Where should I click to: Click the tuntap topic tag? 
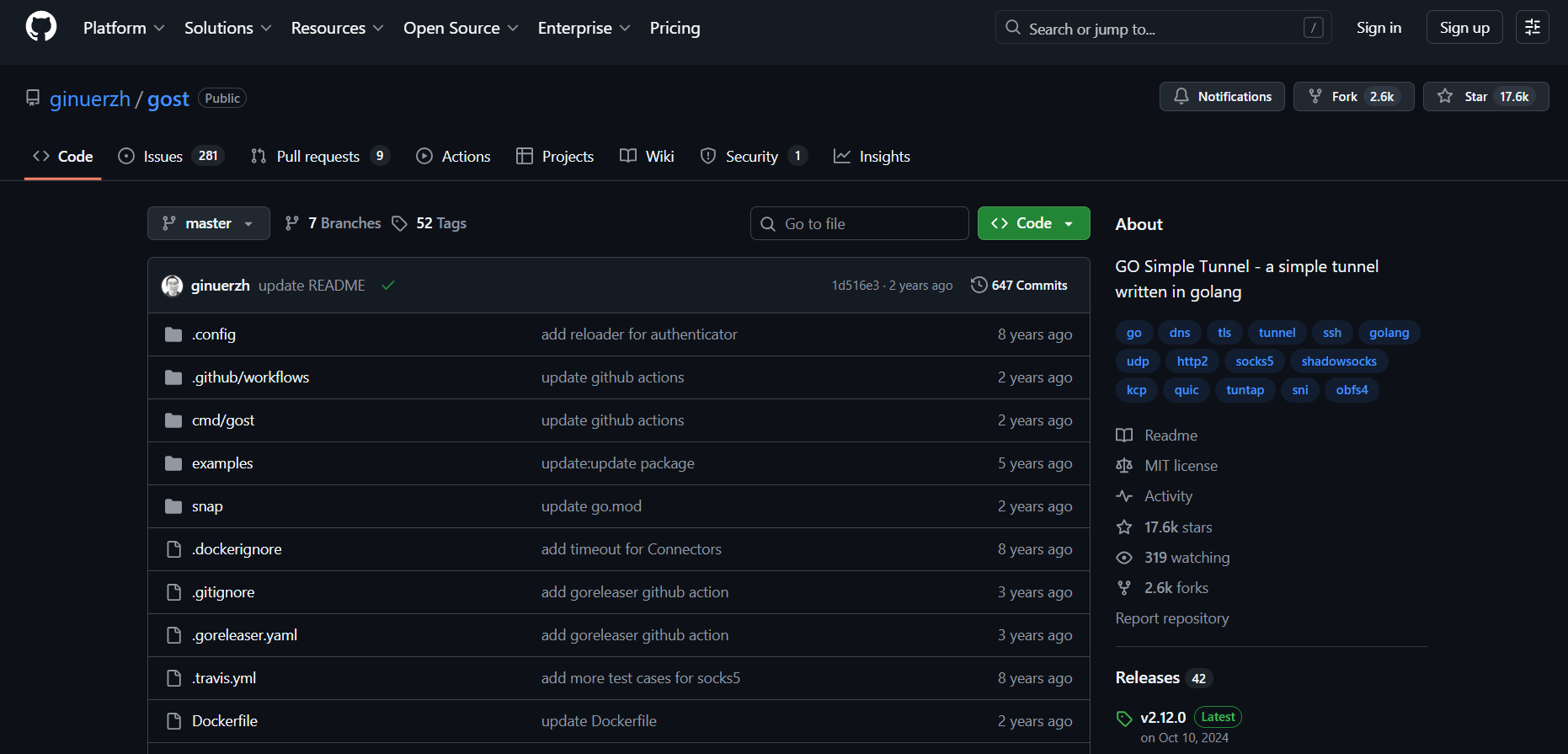[1245, 390]
